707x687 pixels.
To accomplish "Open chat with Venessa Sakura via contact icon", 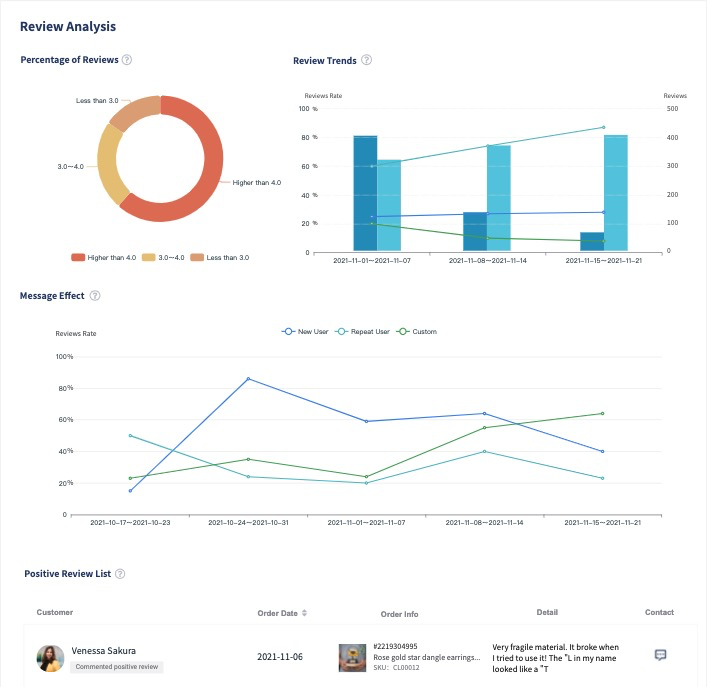I will point(660,655).
